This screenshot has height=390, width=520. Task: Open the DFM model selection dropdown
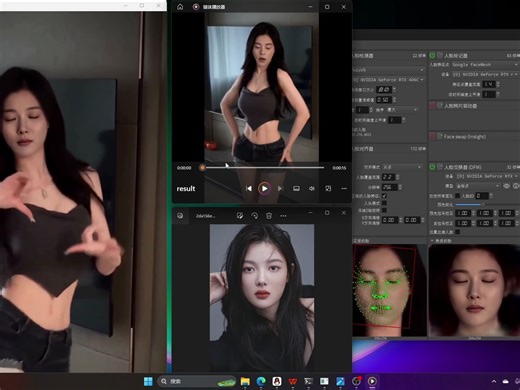[478, 186]
